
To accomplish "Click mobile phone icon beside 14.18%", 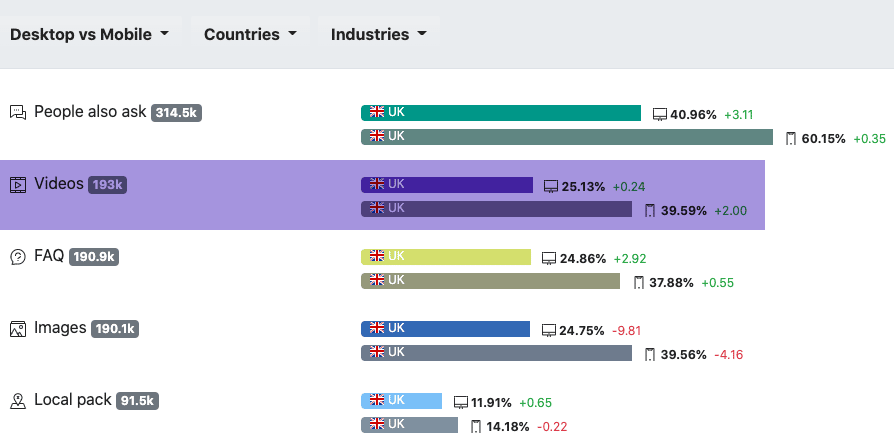I will click(x=477, y=427).
